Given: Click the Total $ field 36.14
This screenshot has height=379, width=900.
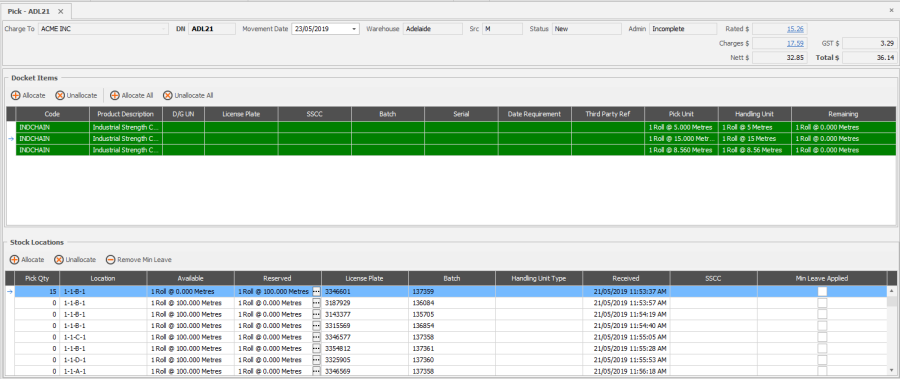Looking at the screenshot, I should 870,57.
